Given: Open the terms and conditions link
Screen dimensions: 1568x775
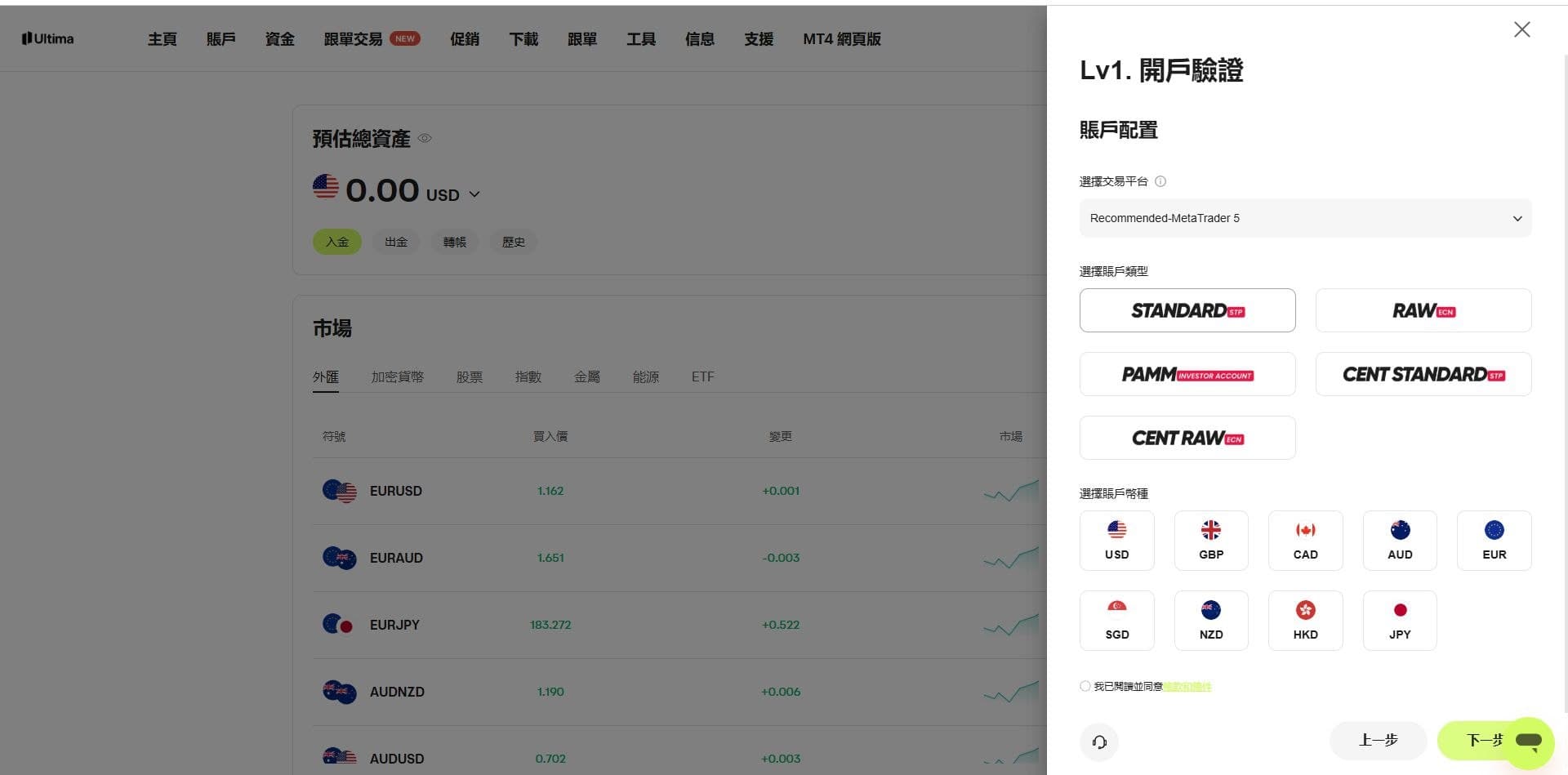Looking at the screenshot, I should click(x=1187, y=687).
